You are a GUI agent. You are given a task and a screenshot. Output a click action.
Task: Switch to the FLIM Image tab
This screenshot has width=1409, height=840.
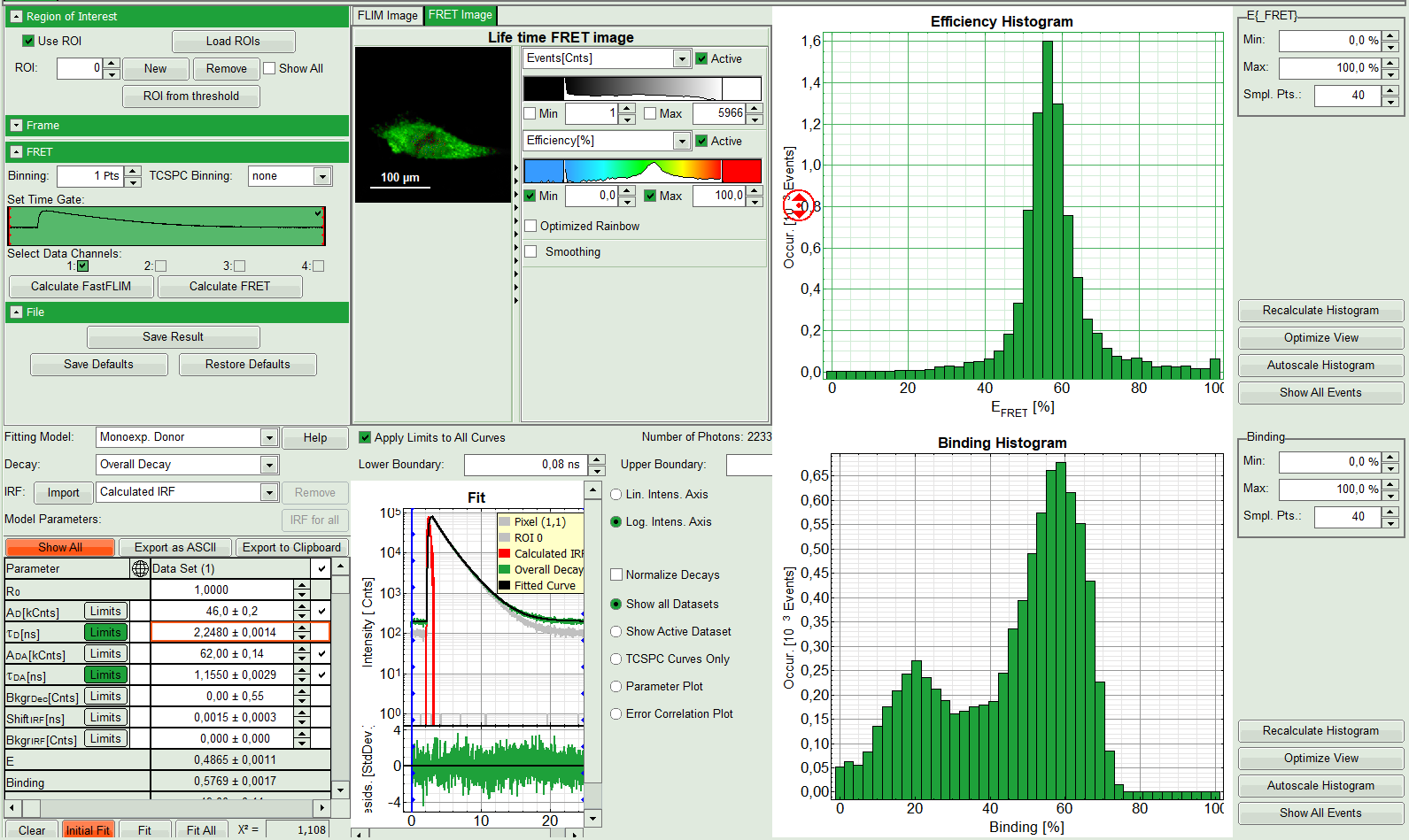(x=387, y=15)
